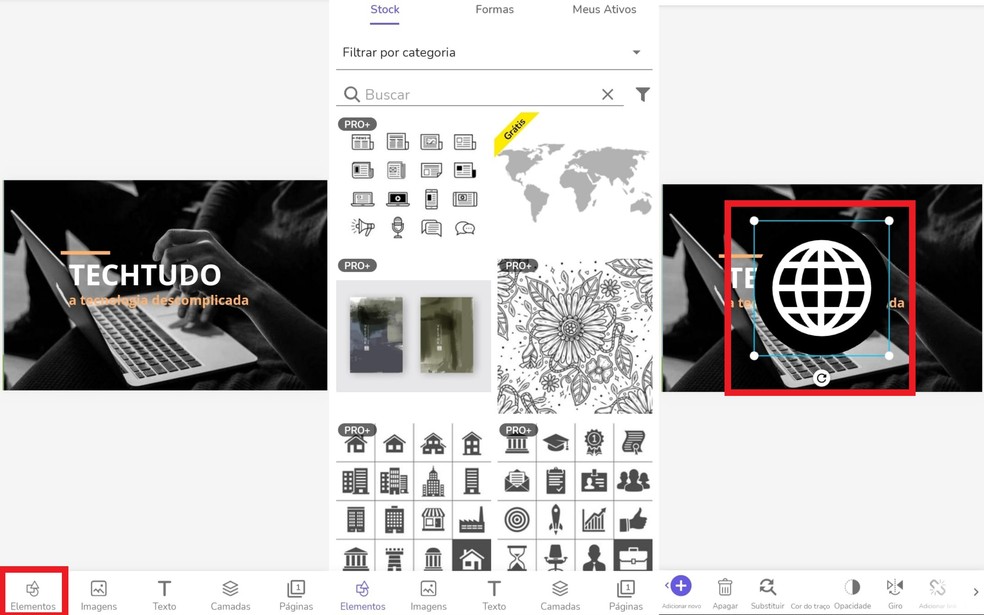Open the Opacidade half-circle control
Viewport: 984px width, 615px height.
pos(852,587)
